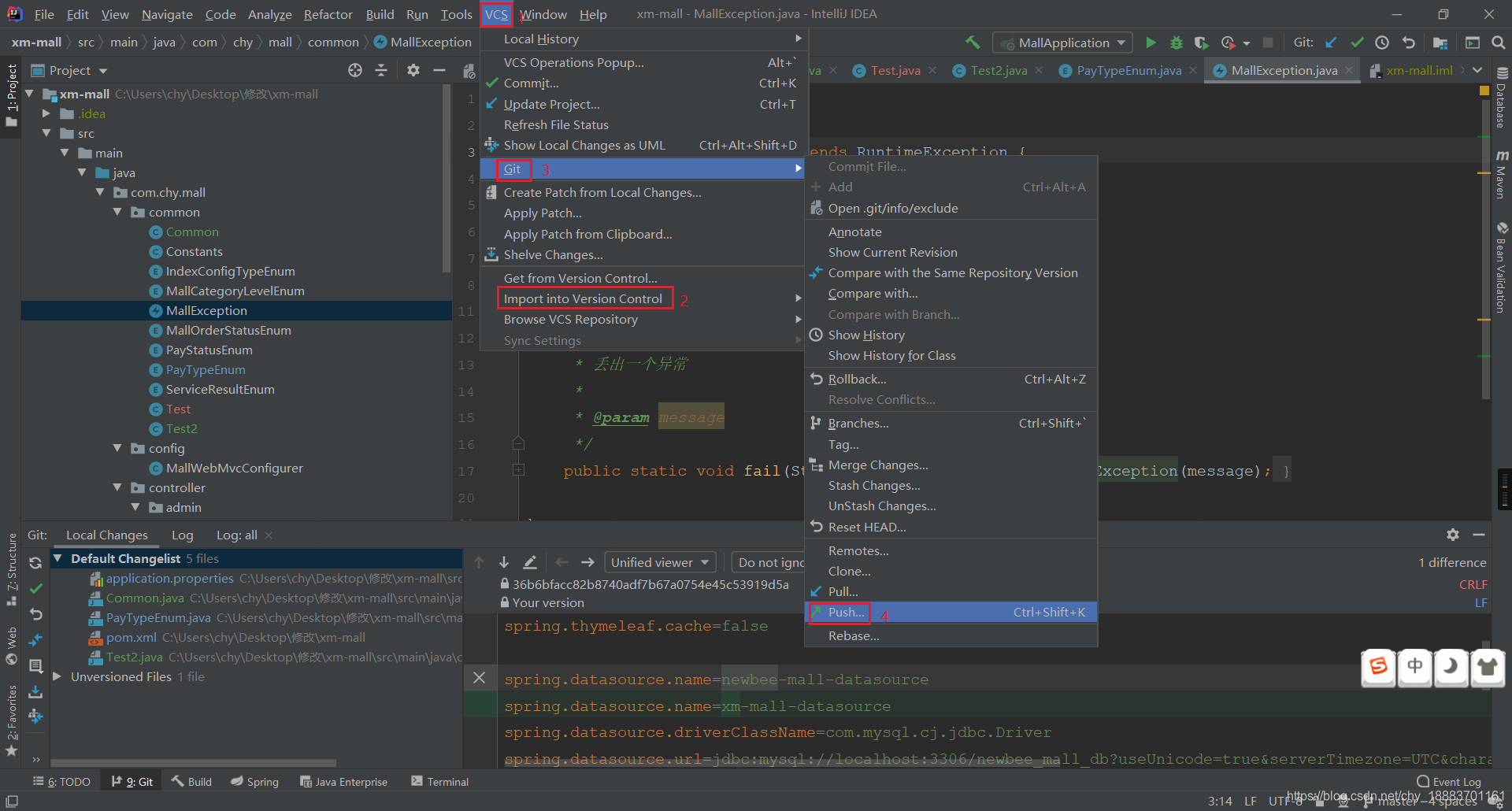
Task: Click the green hammer Build Project icon
Action: pos(973,43)
